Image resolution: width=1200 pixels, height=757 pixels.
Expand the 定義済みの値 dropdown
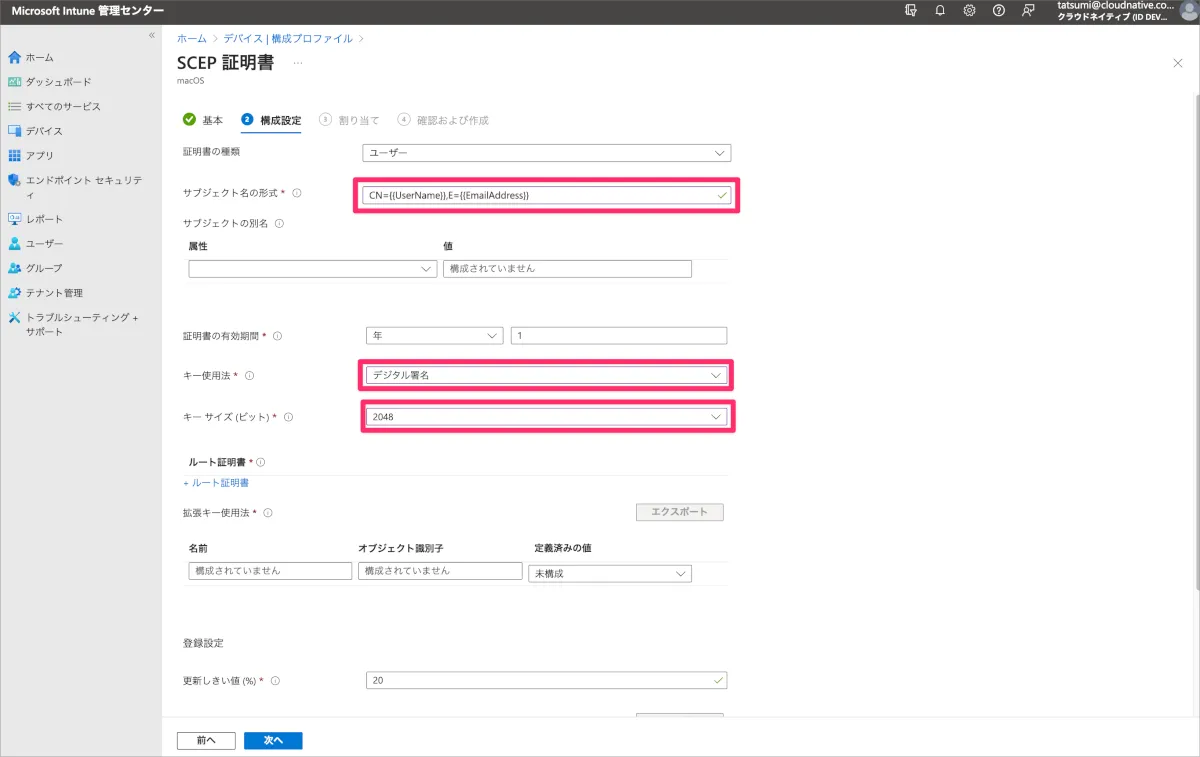point(609,574)
